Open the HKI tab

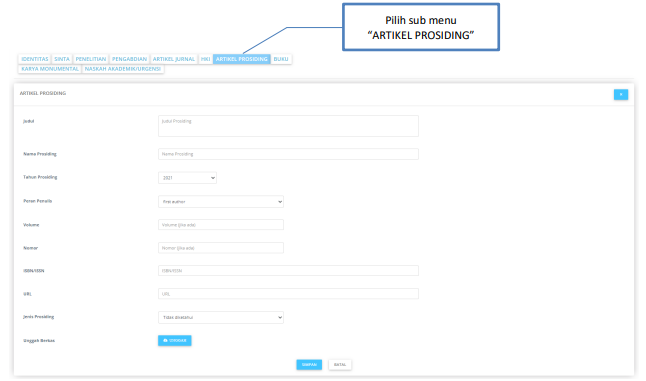point(205,59)
